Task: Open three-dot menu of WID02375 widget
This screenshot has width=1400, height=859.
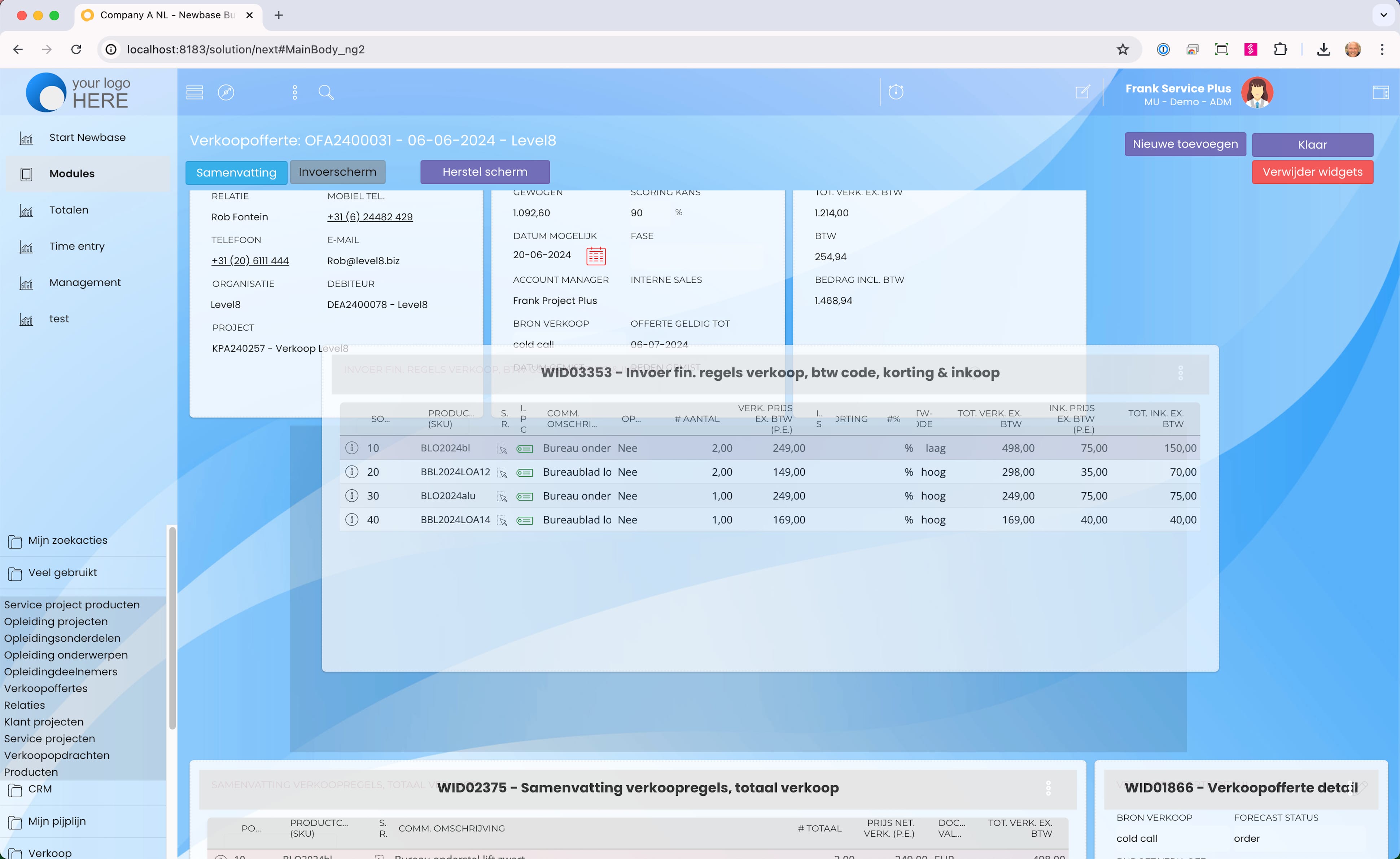Action: (1048, 788)
